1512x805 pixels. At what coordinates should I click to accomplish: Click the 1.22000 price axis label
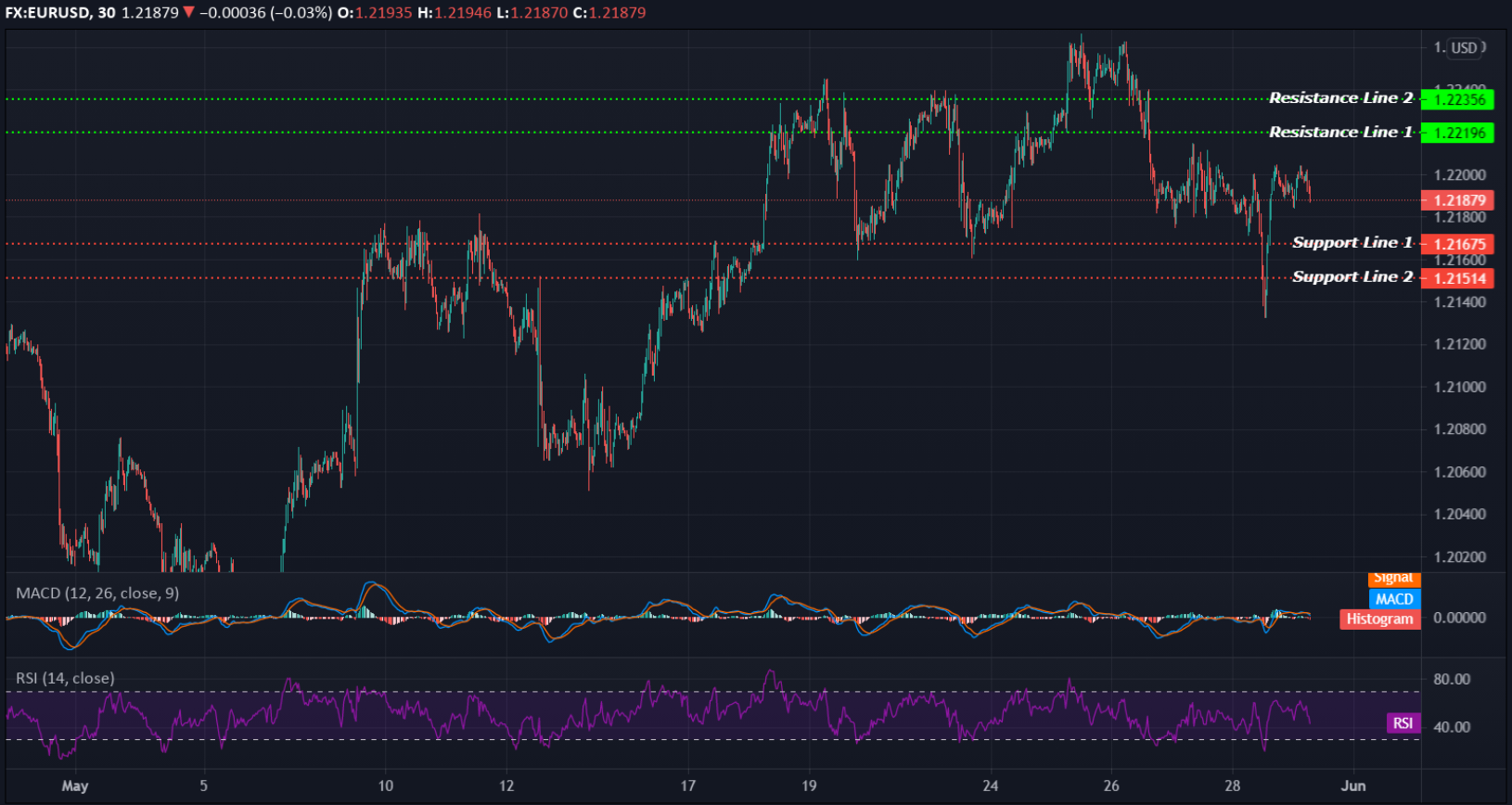(1460, 175)
